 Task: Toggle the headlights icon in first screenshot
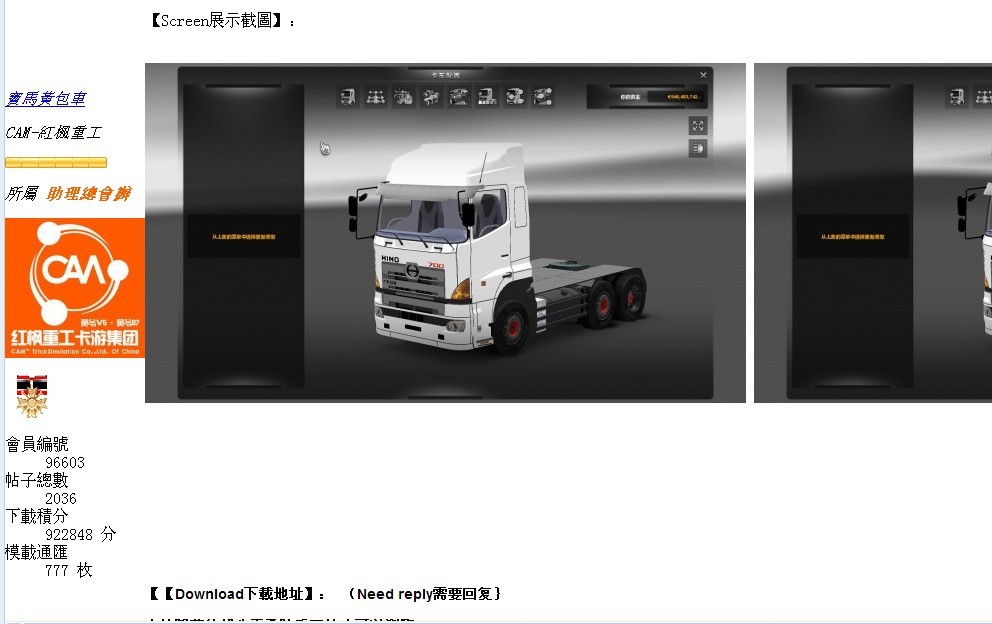(x=698, y=149)
